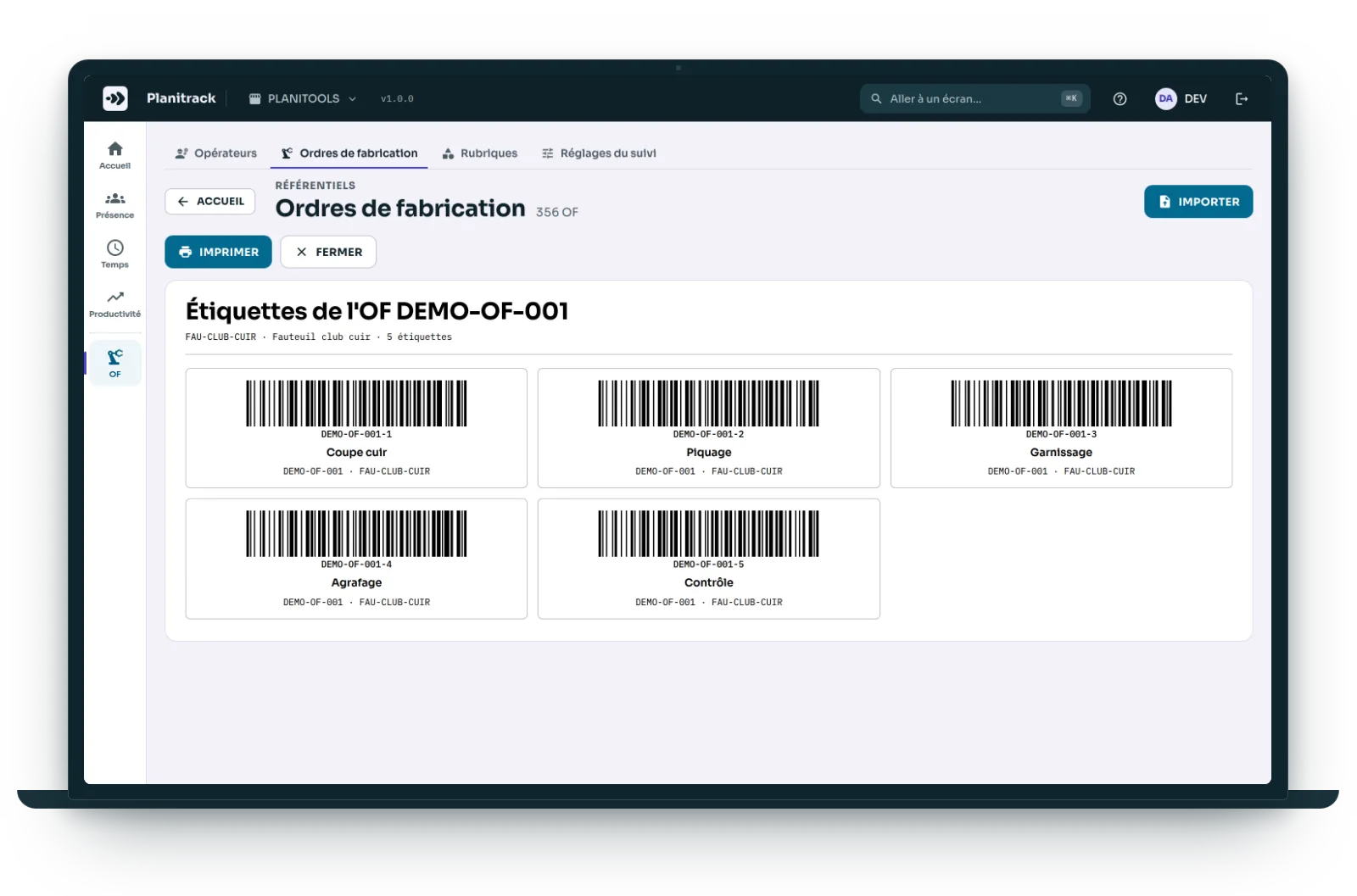Click the IMPRIMER button
Image resolution: width=1357 pixels, height=896 pixels.
218,252
